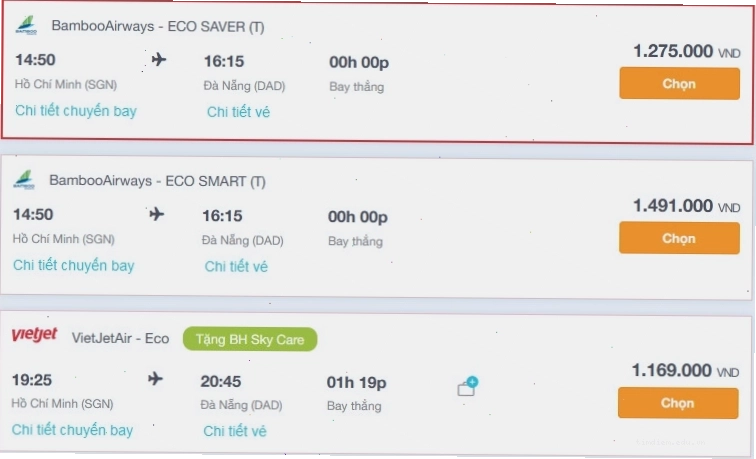The height and width of the screenshot is (459, 756).
Task: Choose the 1.275.000 VND ECO SAVER flight
Action: (679, 83)
